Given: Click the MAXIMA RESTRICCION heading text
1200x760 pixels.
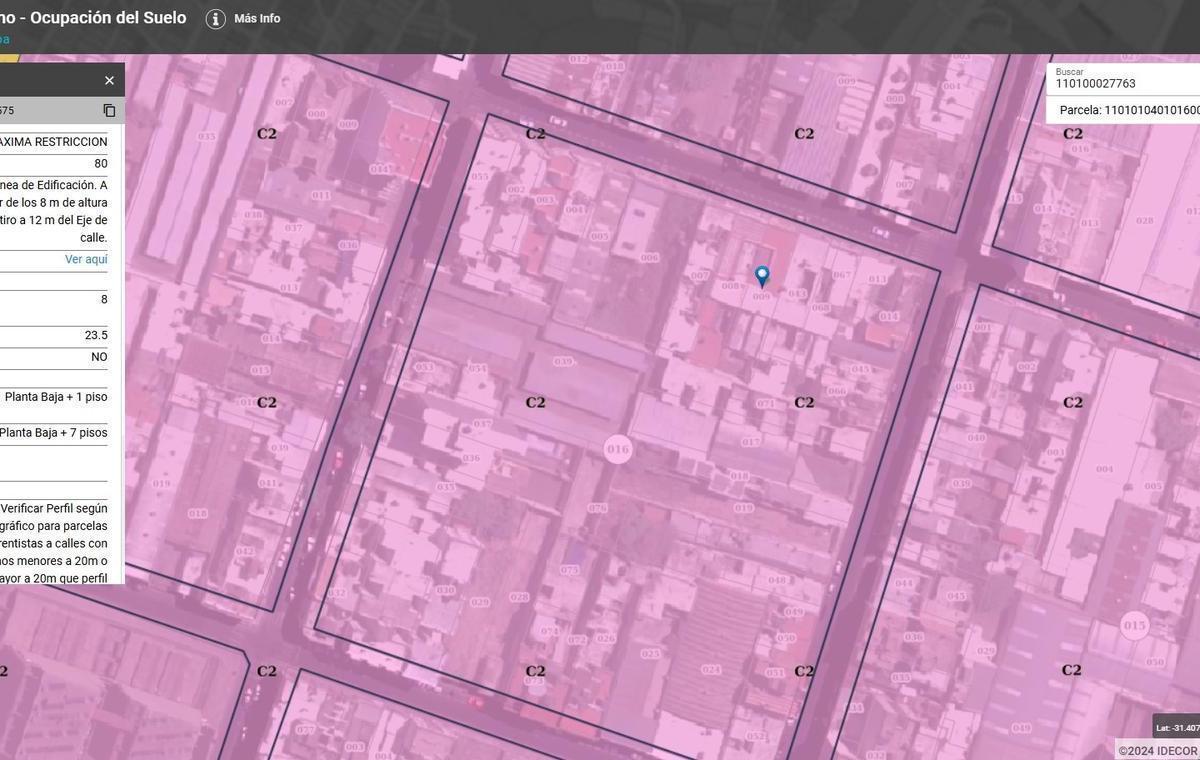Looking at the screenshot, I should (x=53, y=142).
